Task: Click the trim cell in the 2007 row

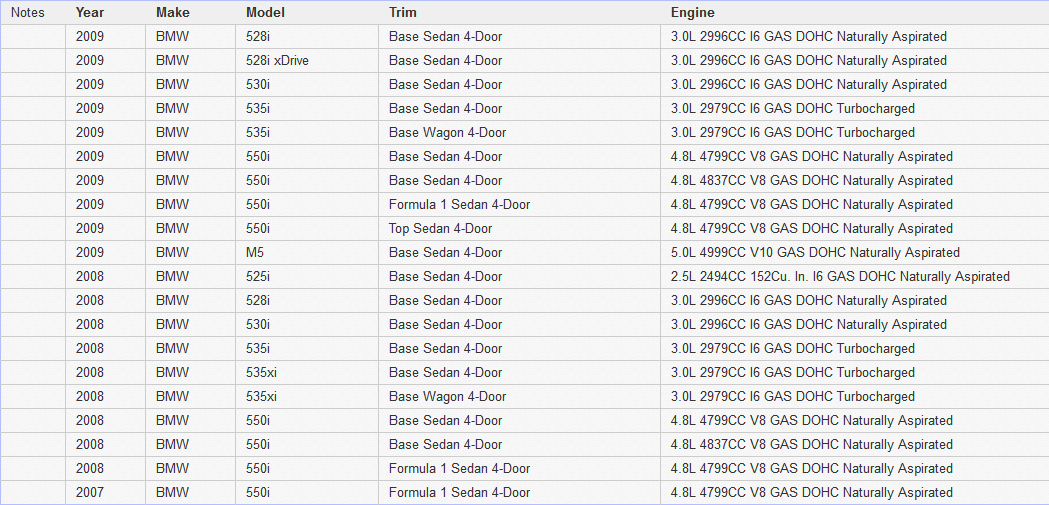Action: (x=459, y=492)
